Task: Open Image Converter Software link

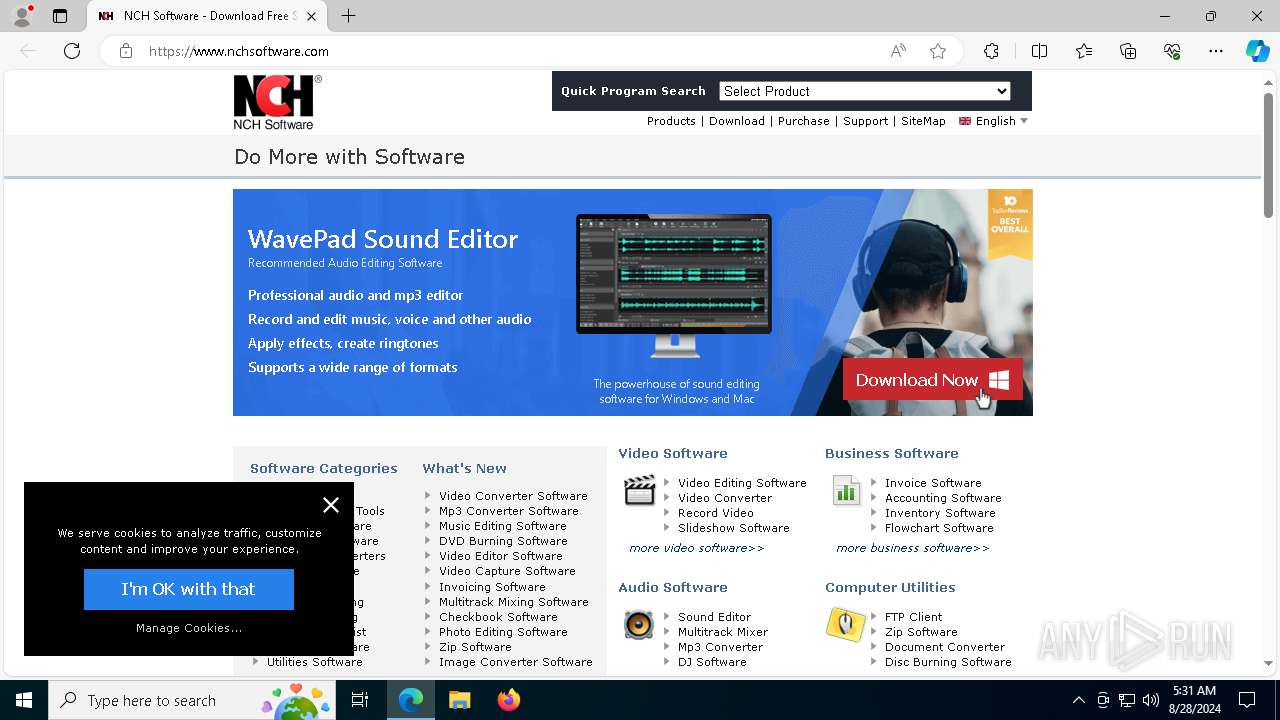Action: (x=516, y=662)
